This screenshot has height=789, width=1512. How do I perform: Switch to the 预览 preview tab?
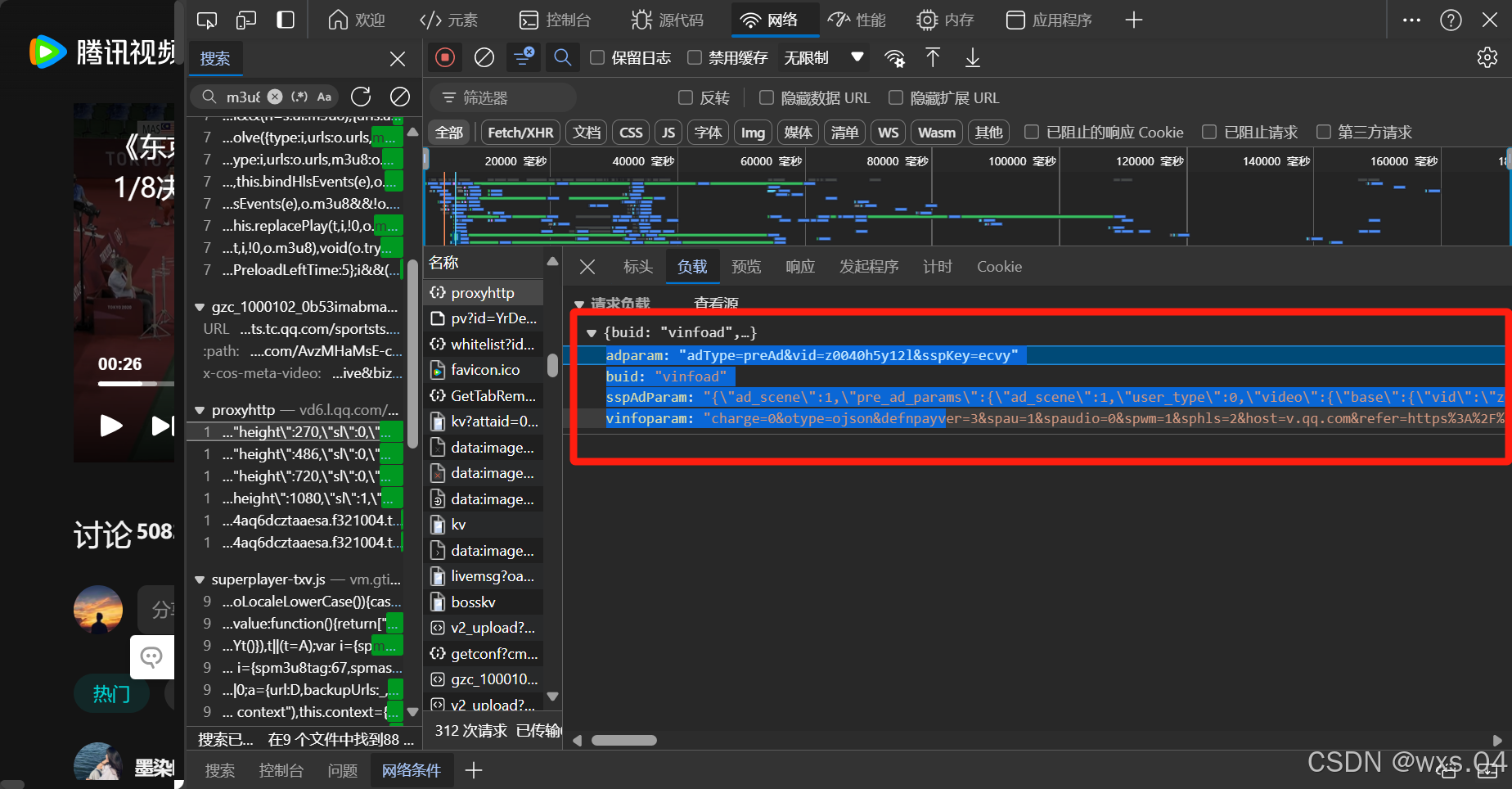[x=746, y=267]
